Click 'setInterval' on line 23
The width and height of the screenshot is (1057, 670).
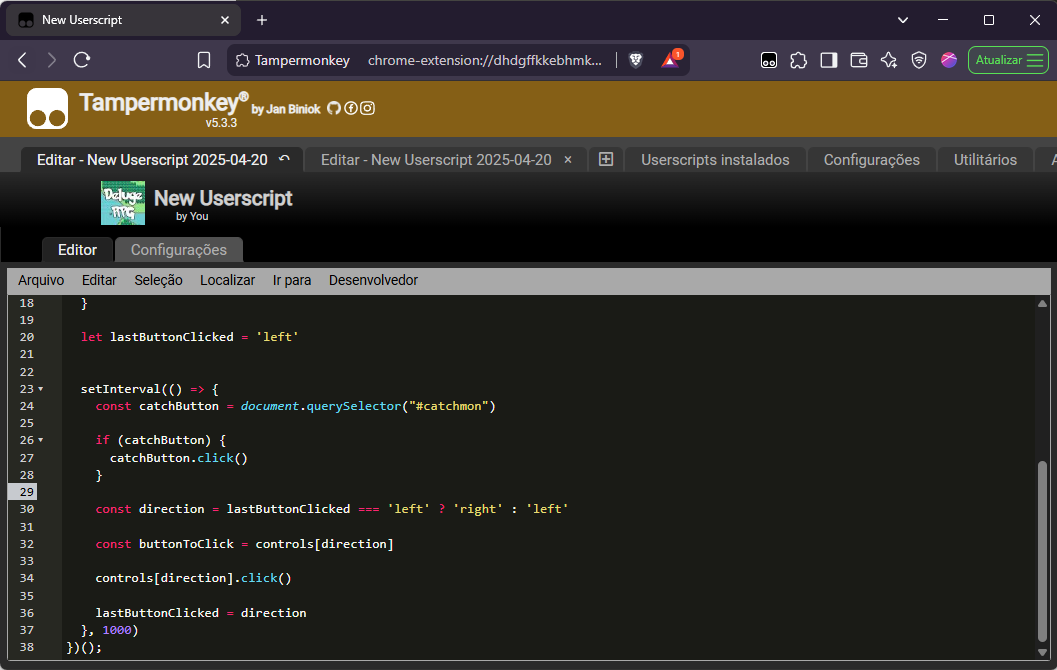pyautogui.click(x=121, y=389)
